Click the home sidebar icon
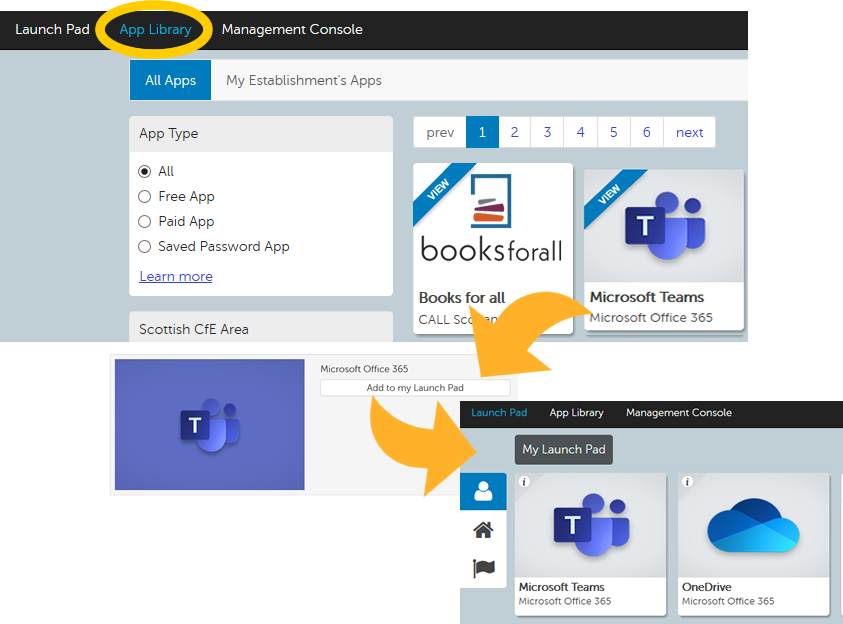Viewport: 843px width, 624px height. click(x=483, y=530)
